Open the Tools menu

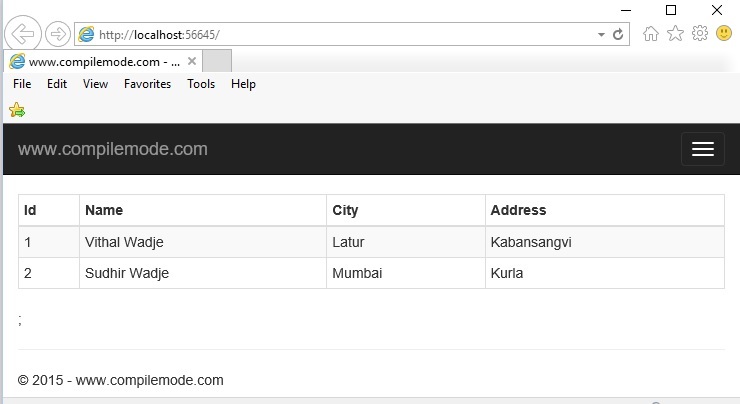201,84
